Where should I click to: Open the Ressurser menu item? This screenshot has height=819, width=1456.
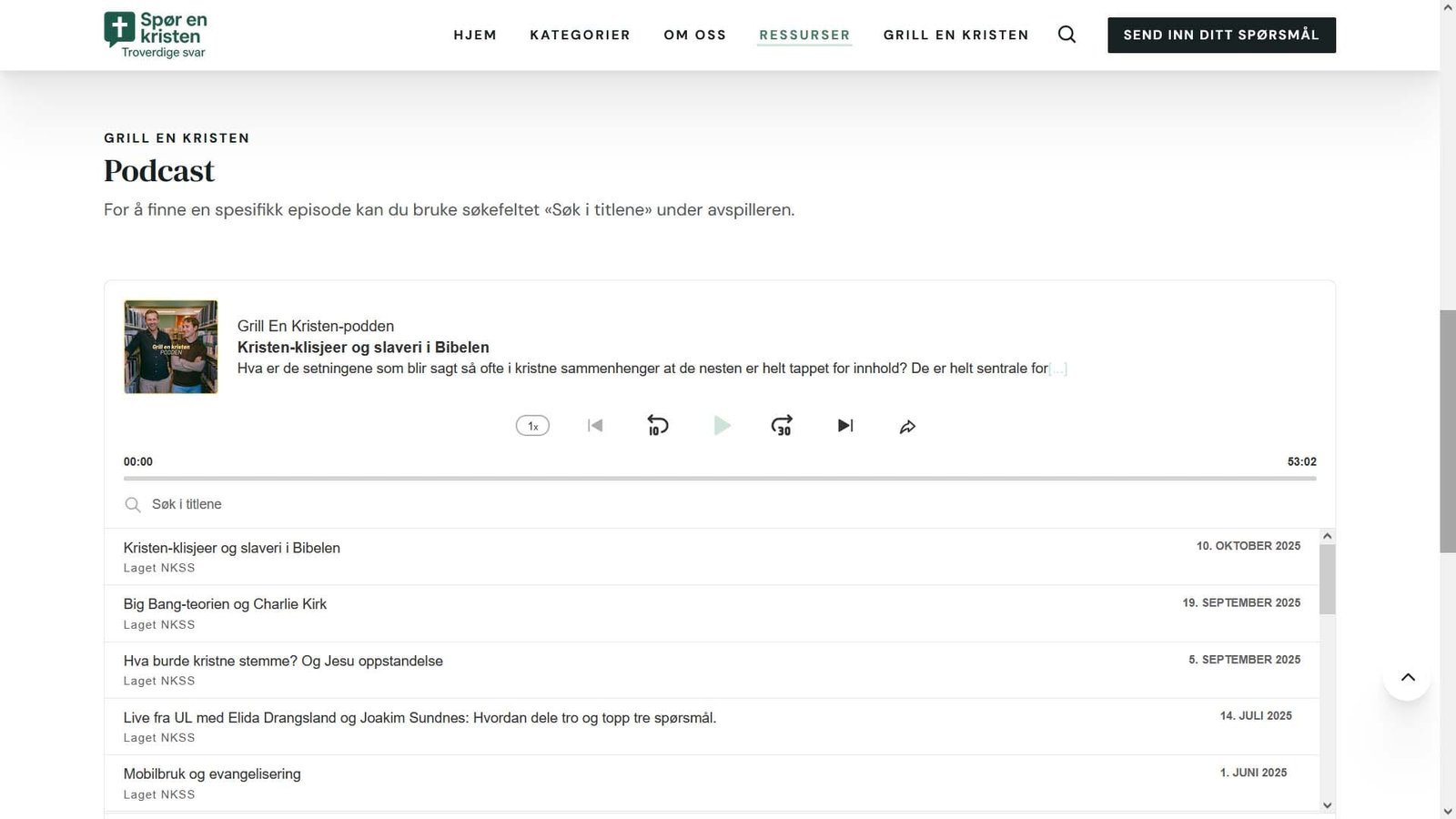(x=804, y=35)
